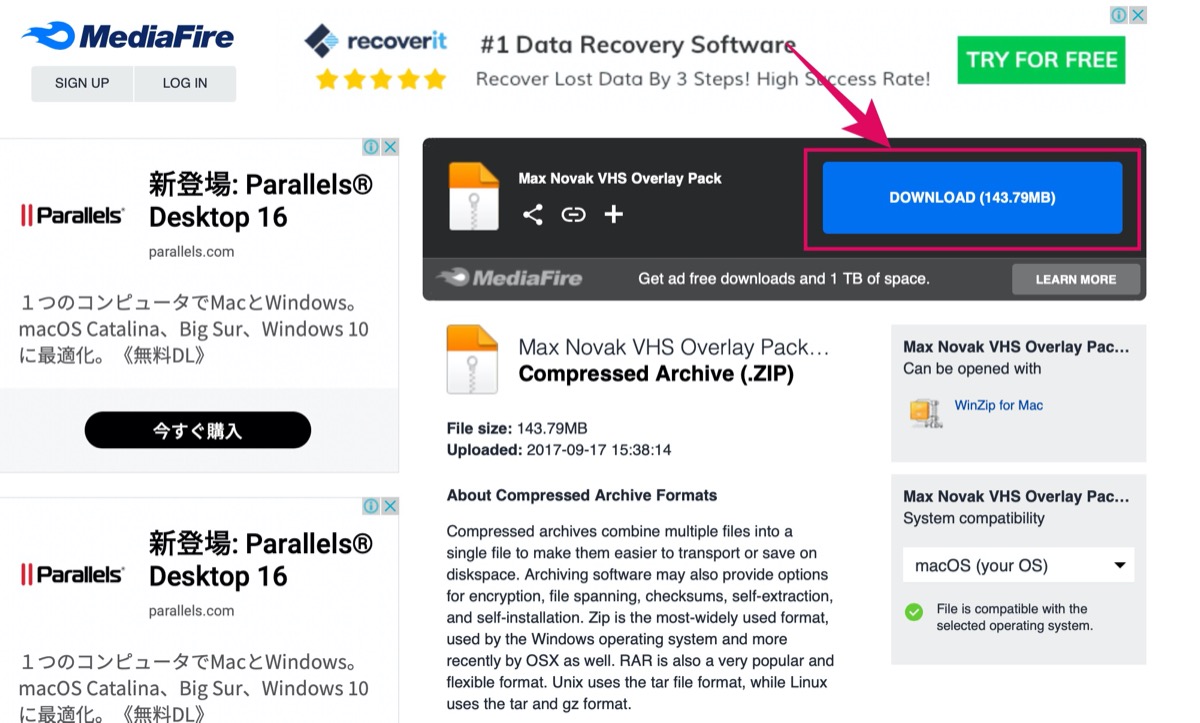Click 'Get ad free downloads and 1 TB of space.'
Image resolution: width=1200 pixels, height=723 pixels.
click(x=784, y=279)
